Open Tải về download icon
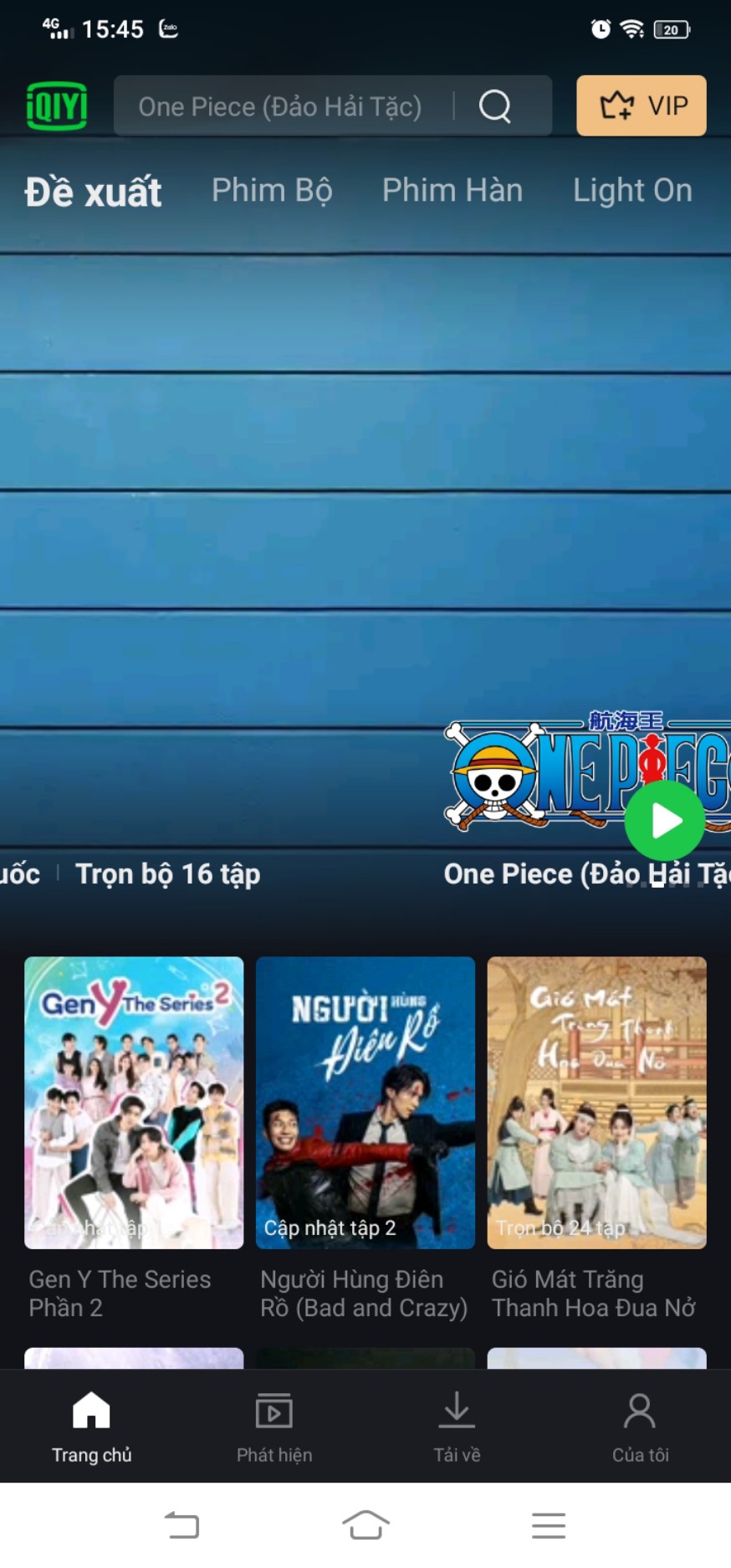 click(457, 1411)
